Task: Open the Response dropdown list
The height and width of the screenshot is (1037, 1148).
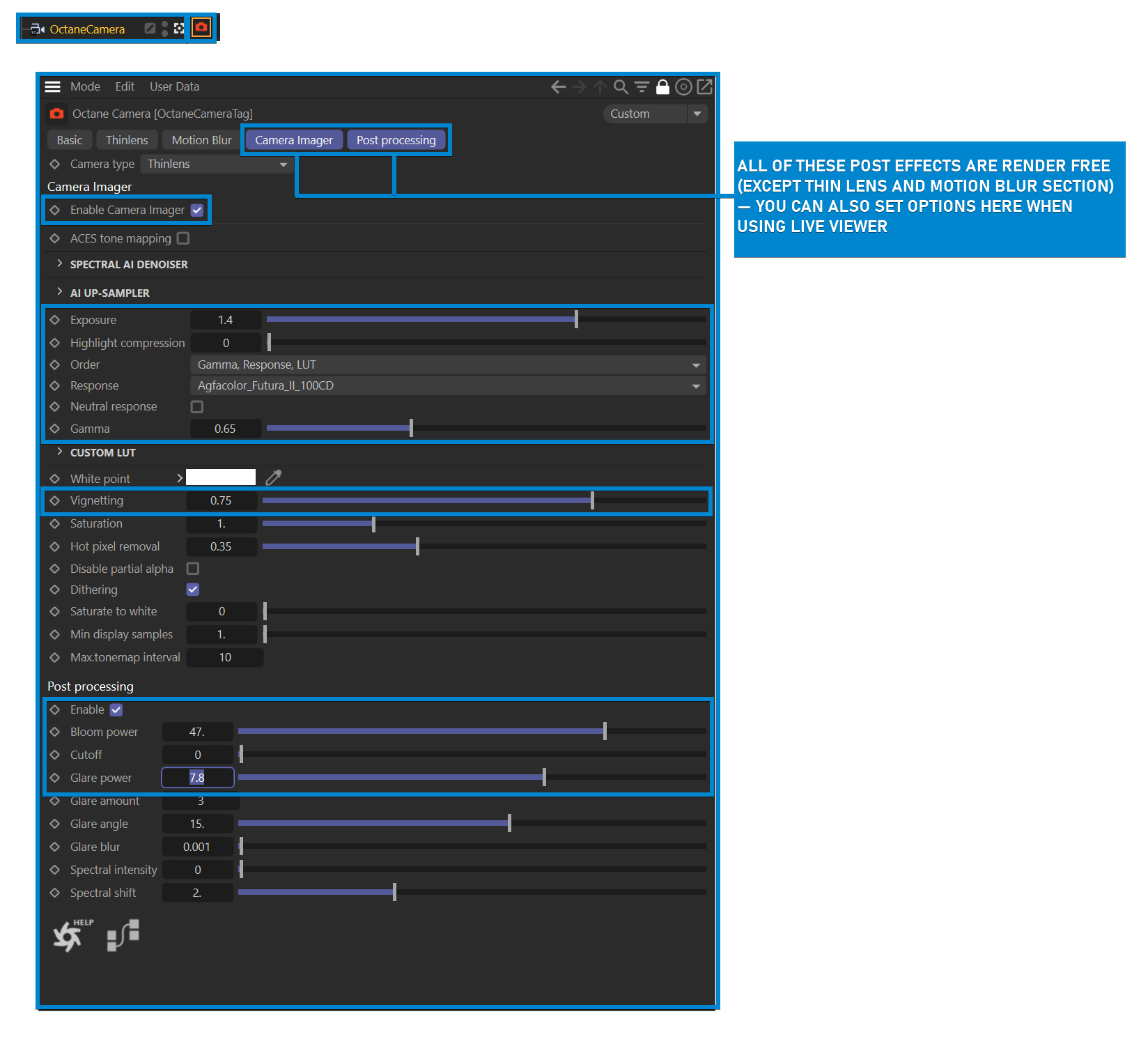Action: tap(447, 386)
